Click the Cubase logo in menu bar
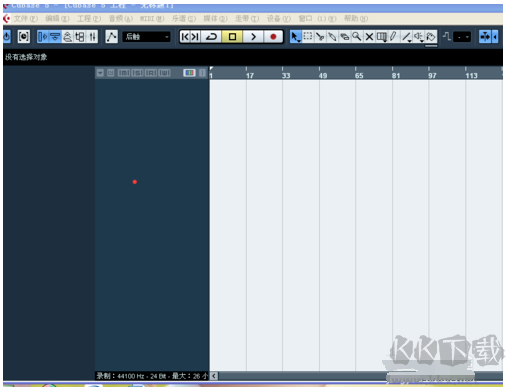The height and width of the screenshot is (387, 506). click(x=7, y=19)
